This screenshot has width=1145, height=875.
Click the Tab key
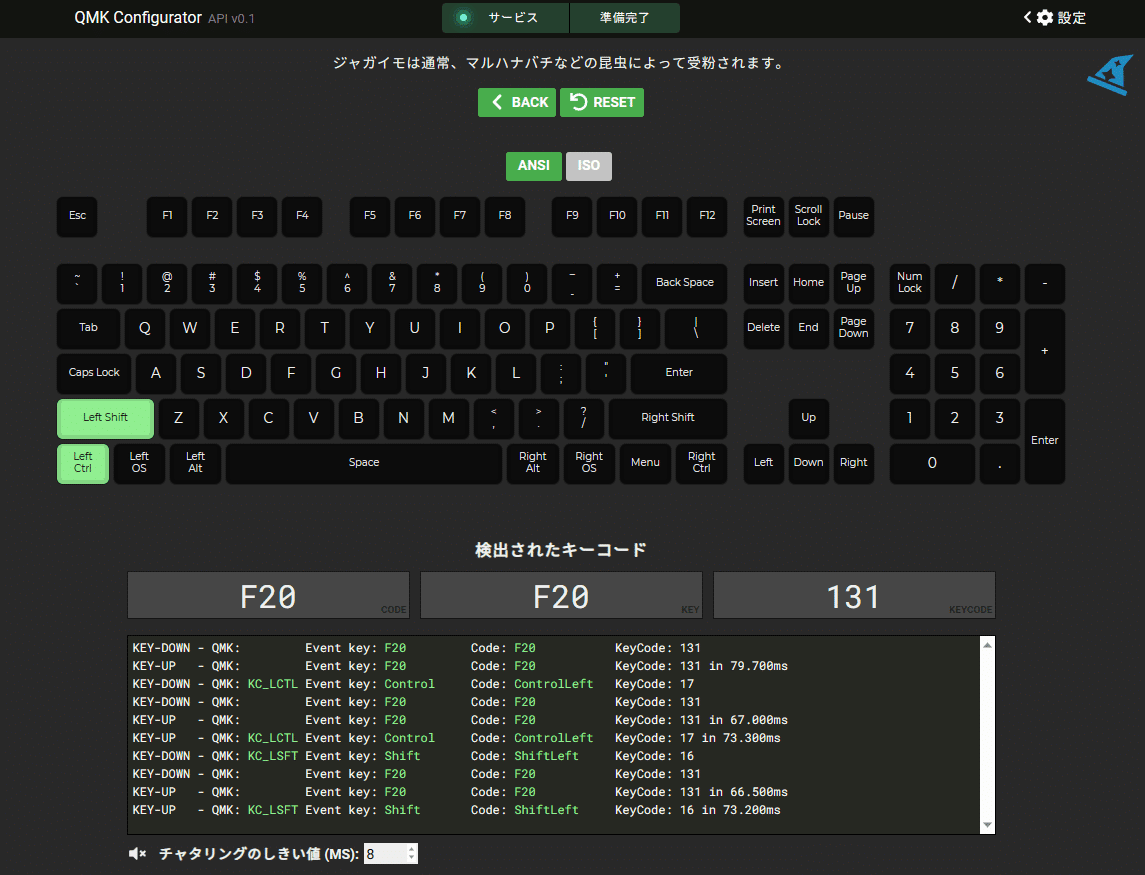point(88,328)
